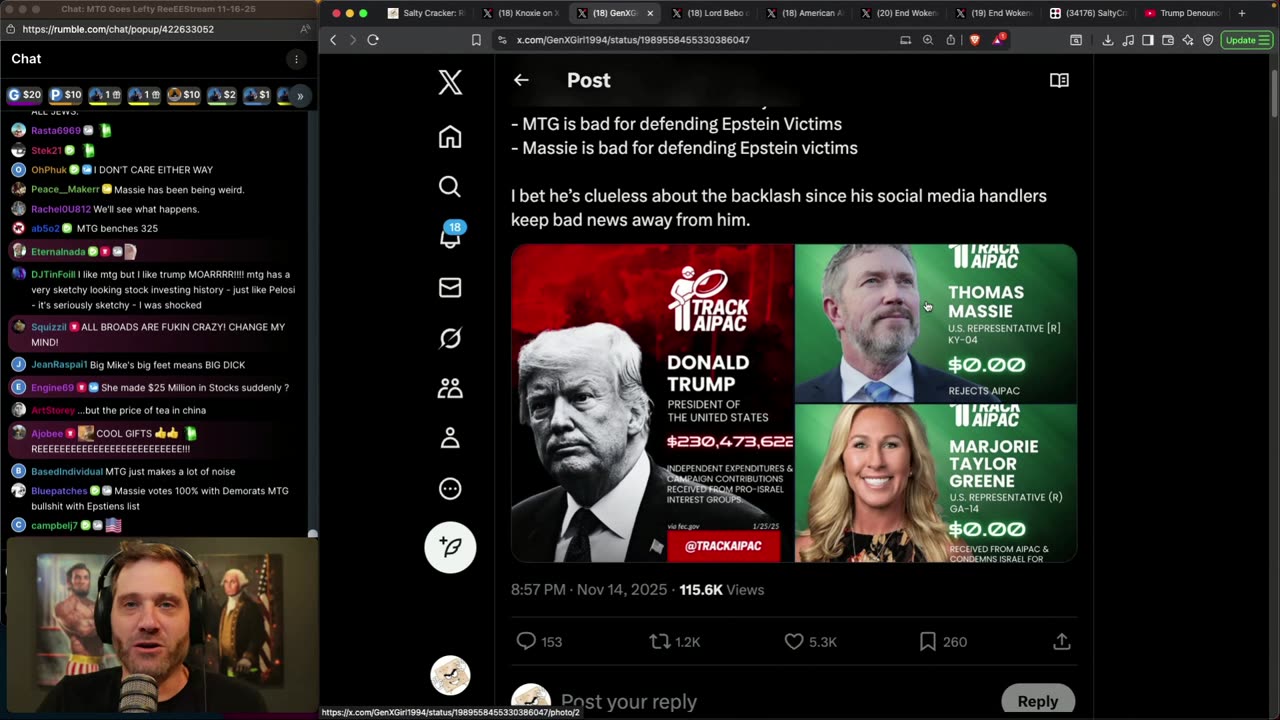Open the Profile person icon
This screenshot has width=1280, height=720.
click(x=450, y=438)
